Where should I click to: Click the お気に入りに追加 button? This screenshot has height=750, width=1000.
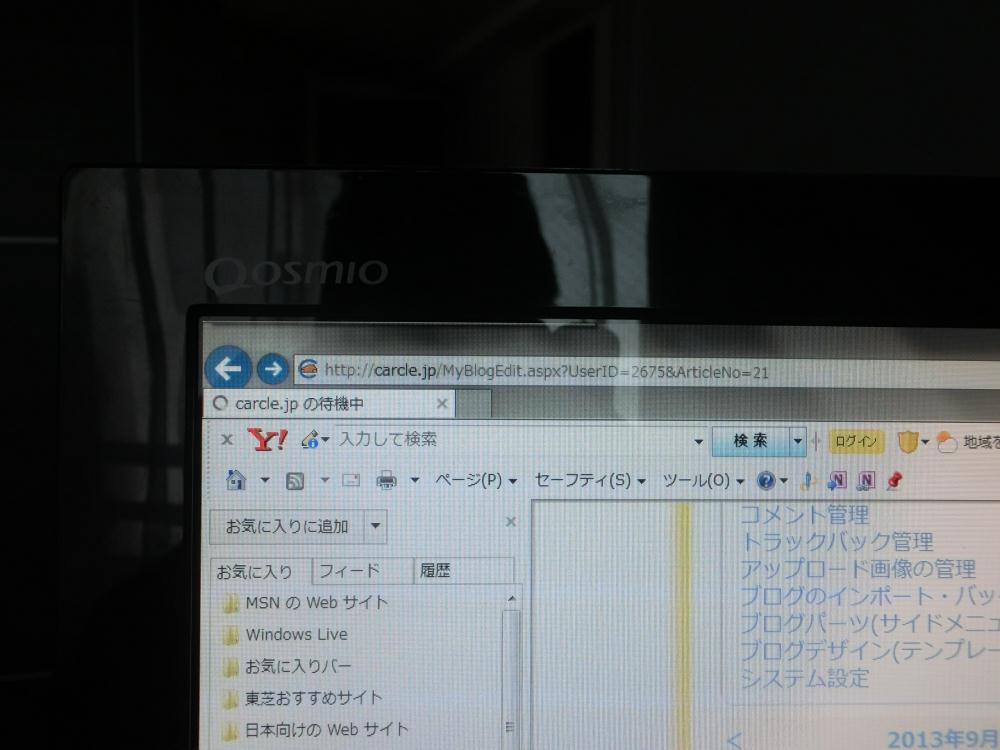(286, 526)
